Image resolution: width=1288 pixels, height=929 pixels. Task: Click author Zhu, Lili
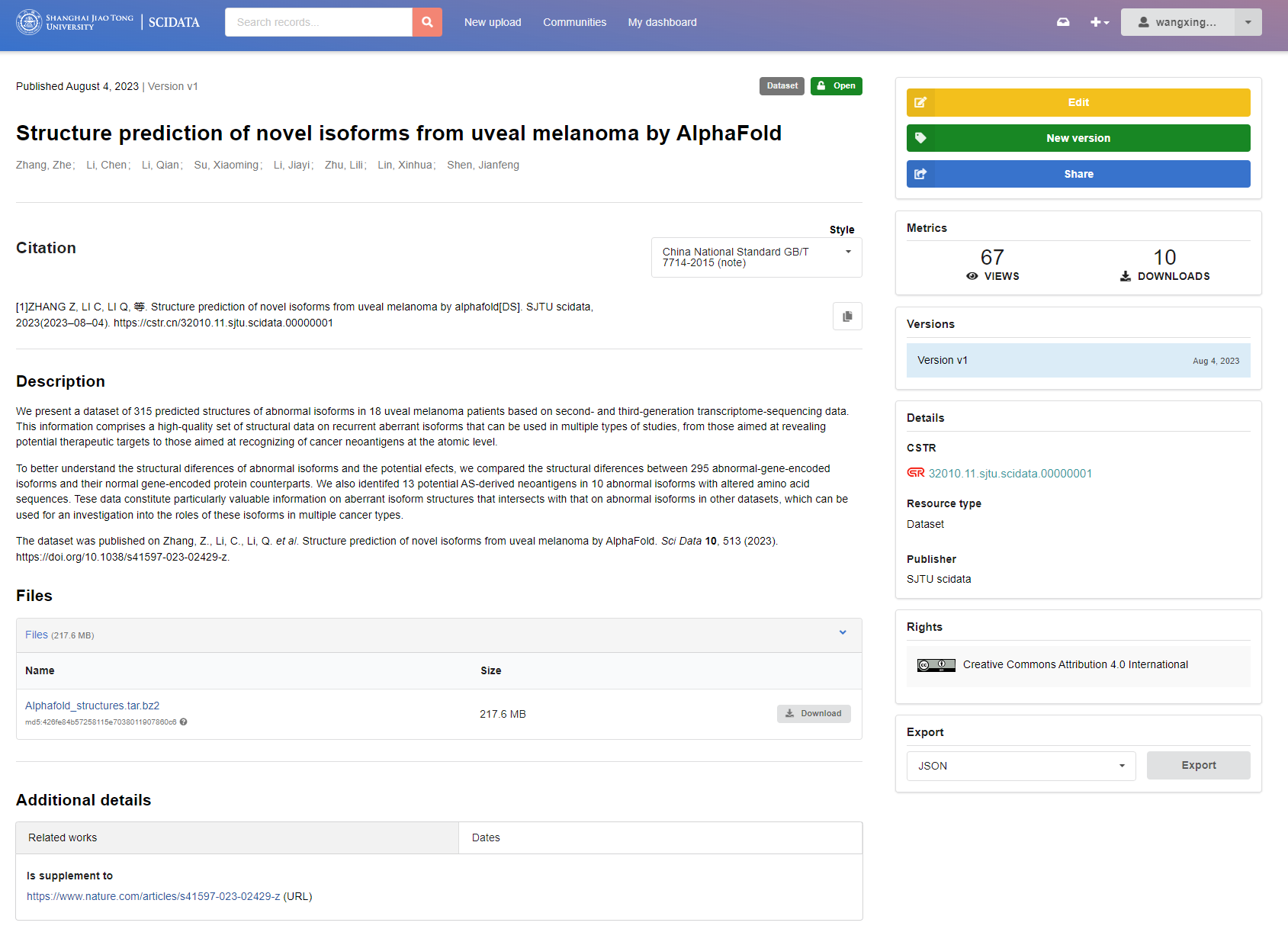344,165
